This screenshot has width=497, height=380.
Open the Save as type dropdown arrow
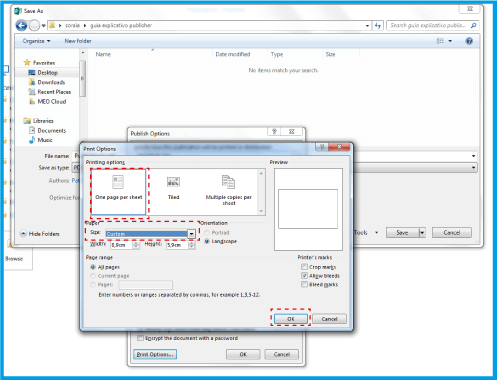(473, 168)
